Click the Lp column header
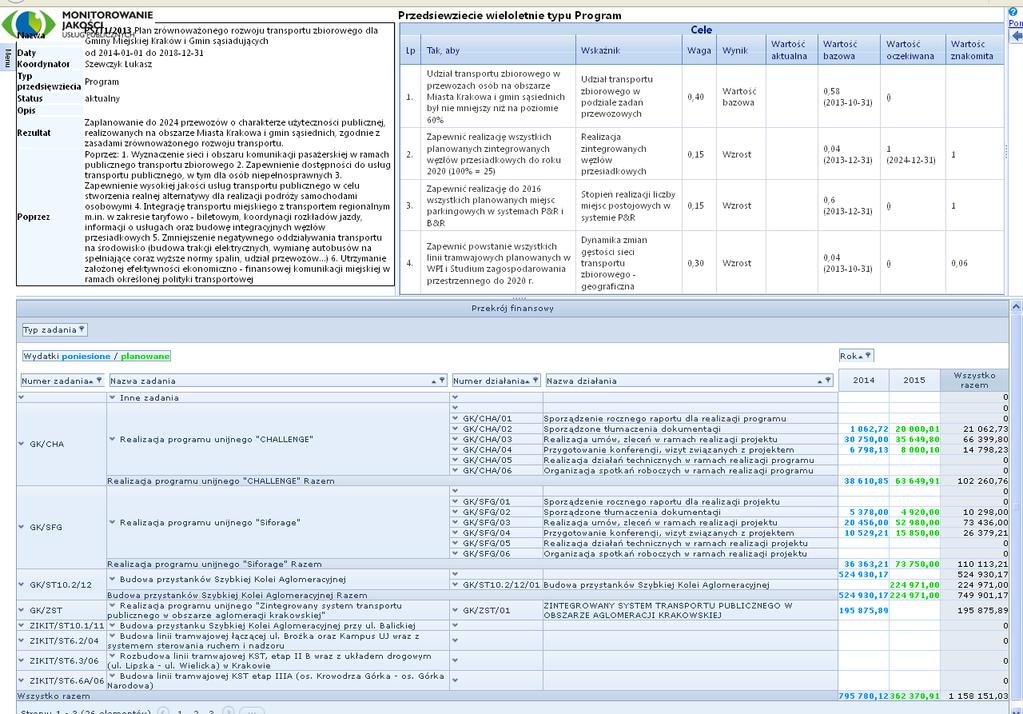This screenshot has height=714, width=1023. pos(410,50)
